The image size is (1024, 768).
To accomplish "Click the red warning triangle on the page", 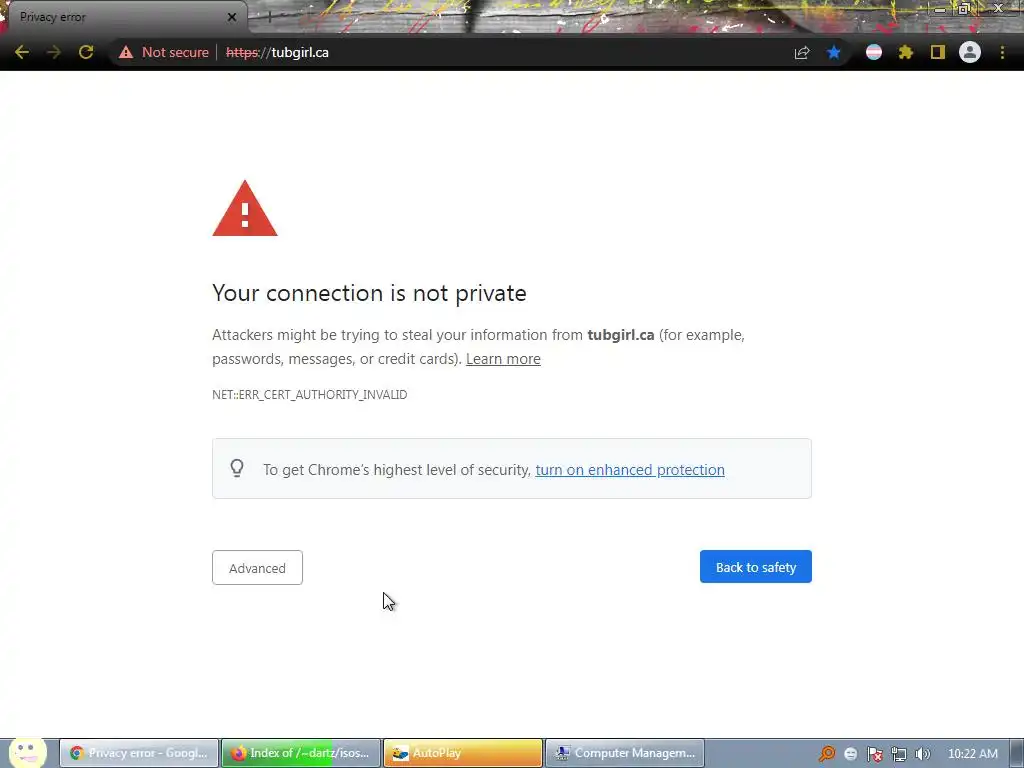I will click(245, 209).
